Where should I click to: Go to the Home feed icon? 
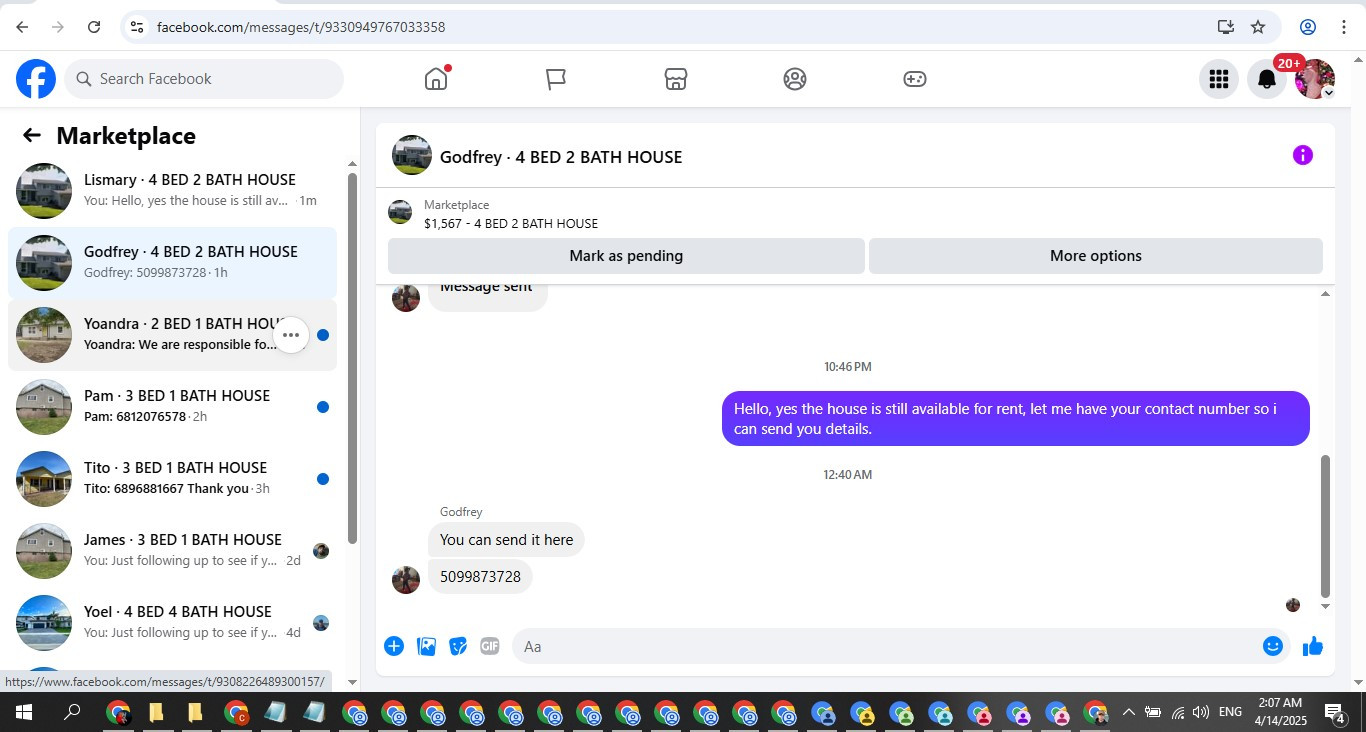click(x=436, y=79)
